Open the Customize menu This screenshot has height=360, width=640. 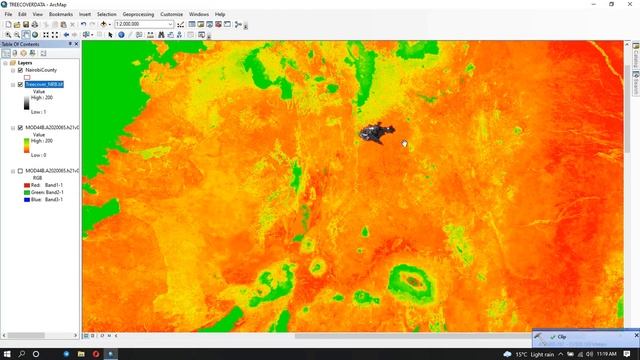point(171,14)
